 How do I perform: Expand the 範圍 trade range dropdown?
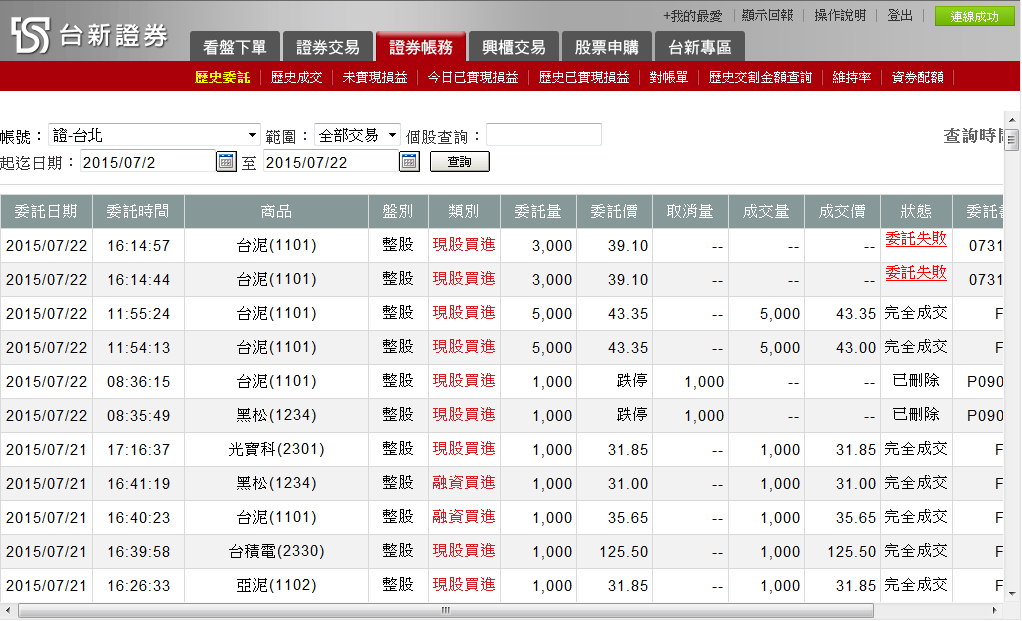tap(392, 135)
